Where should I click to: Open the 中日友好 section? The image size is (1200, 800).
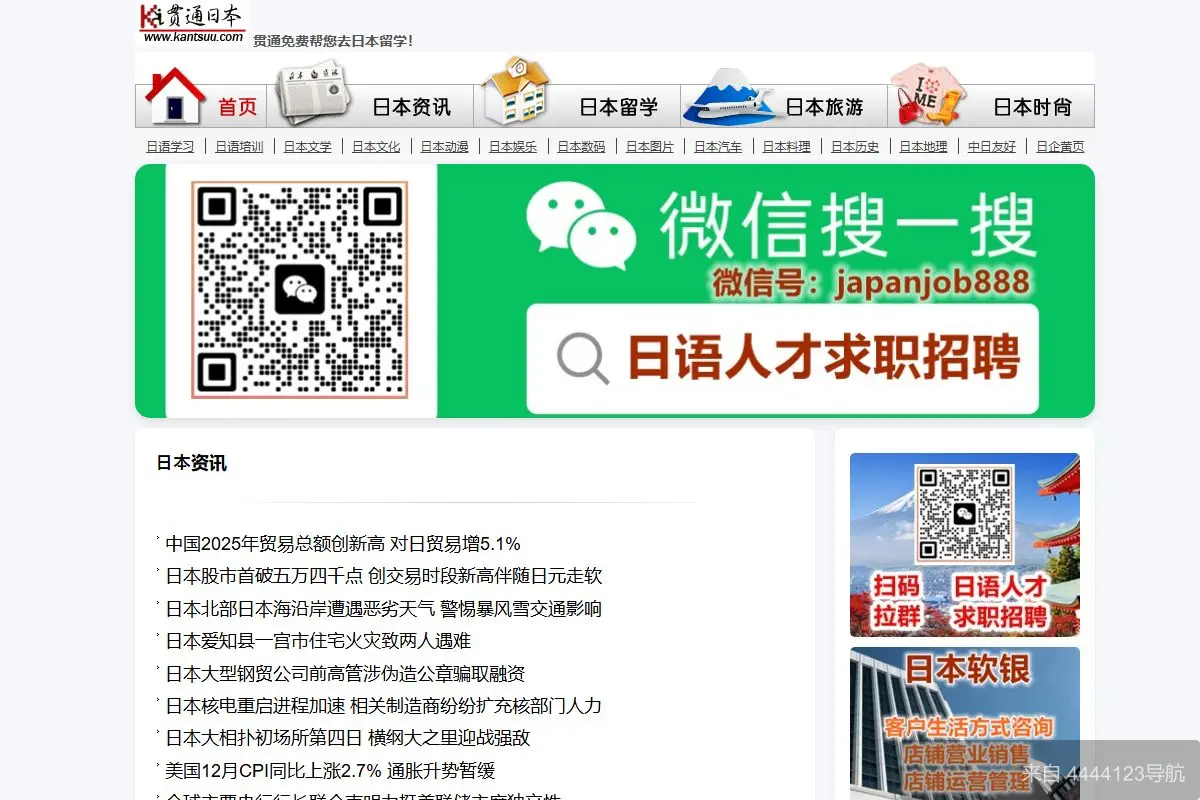tap(990, 146)
